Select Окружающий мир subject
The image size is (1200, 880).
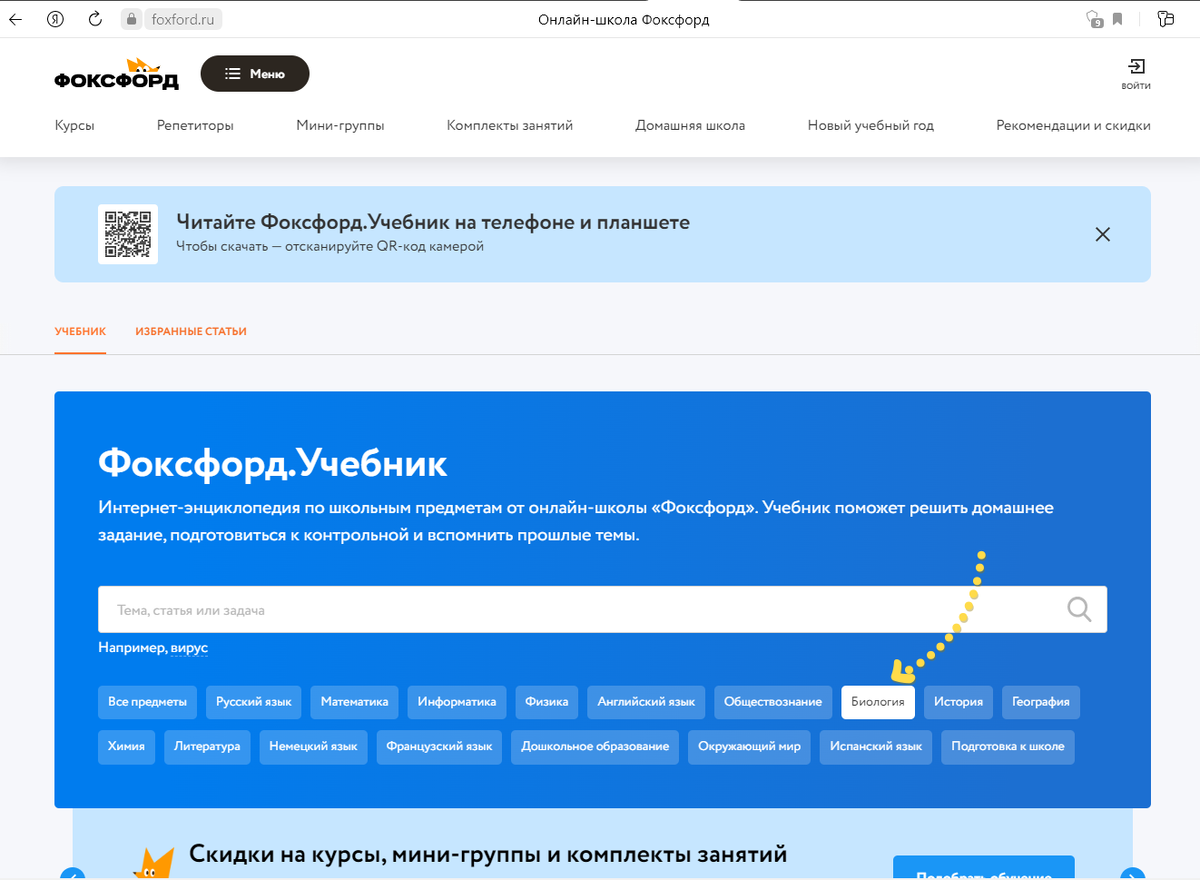click(x=749, y=747)
